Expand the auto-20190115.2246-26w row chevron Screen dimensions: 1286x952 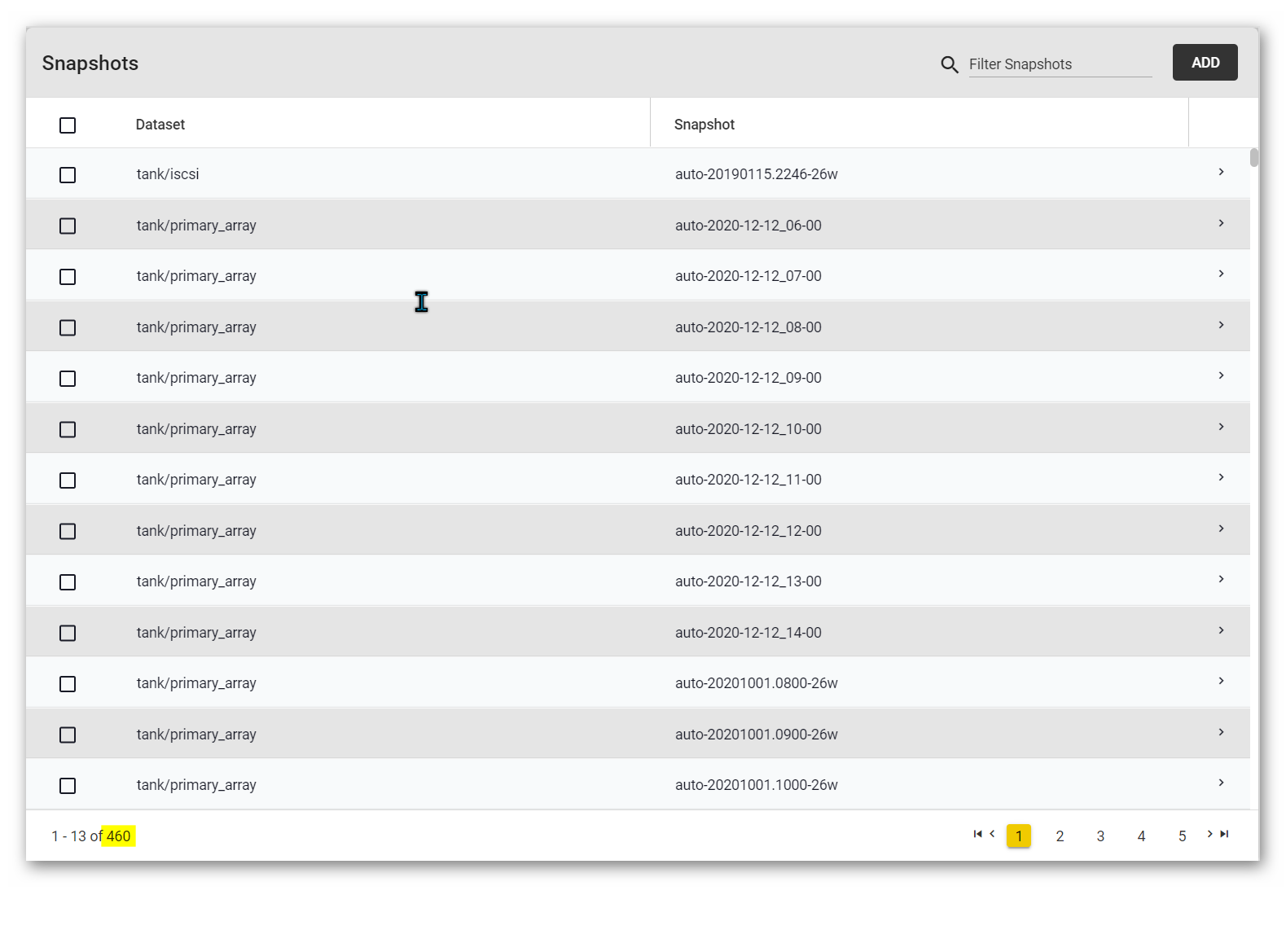tap(1221, 172)
